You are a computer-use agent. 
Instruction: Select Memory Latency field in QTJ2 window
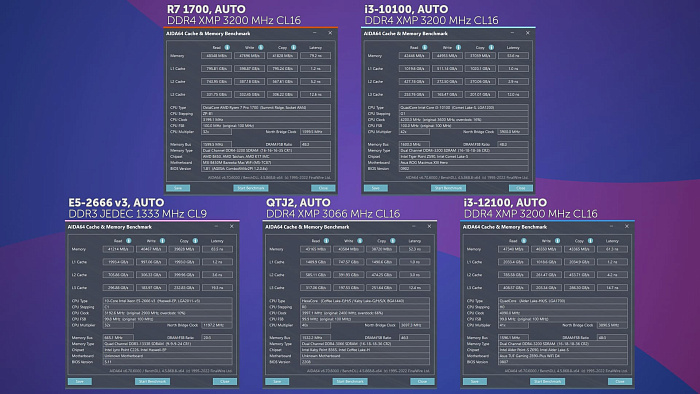click(x=415, y=249)
